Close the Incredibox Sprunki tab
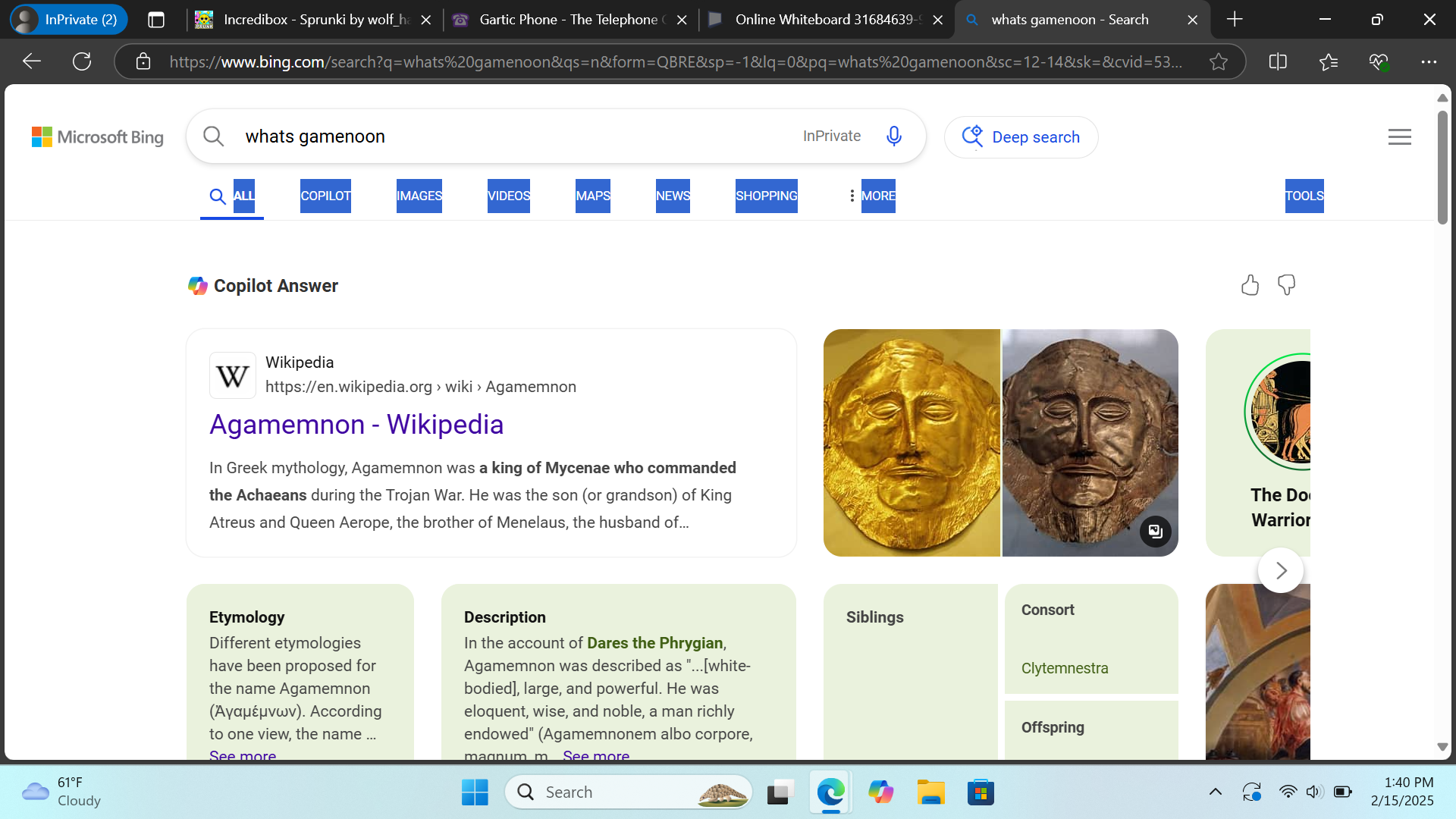Screen dimensions: 1456x819 click(x=426, y=20)
